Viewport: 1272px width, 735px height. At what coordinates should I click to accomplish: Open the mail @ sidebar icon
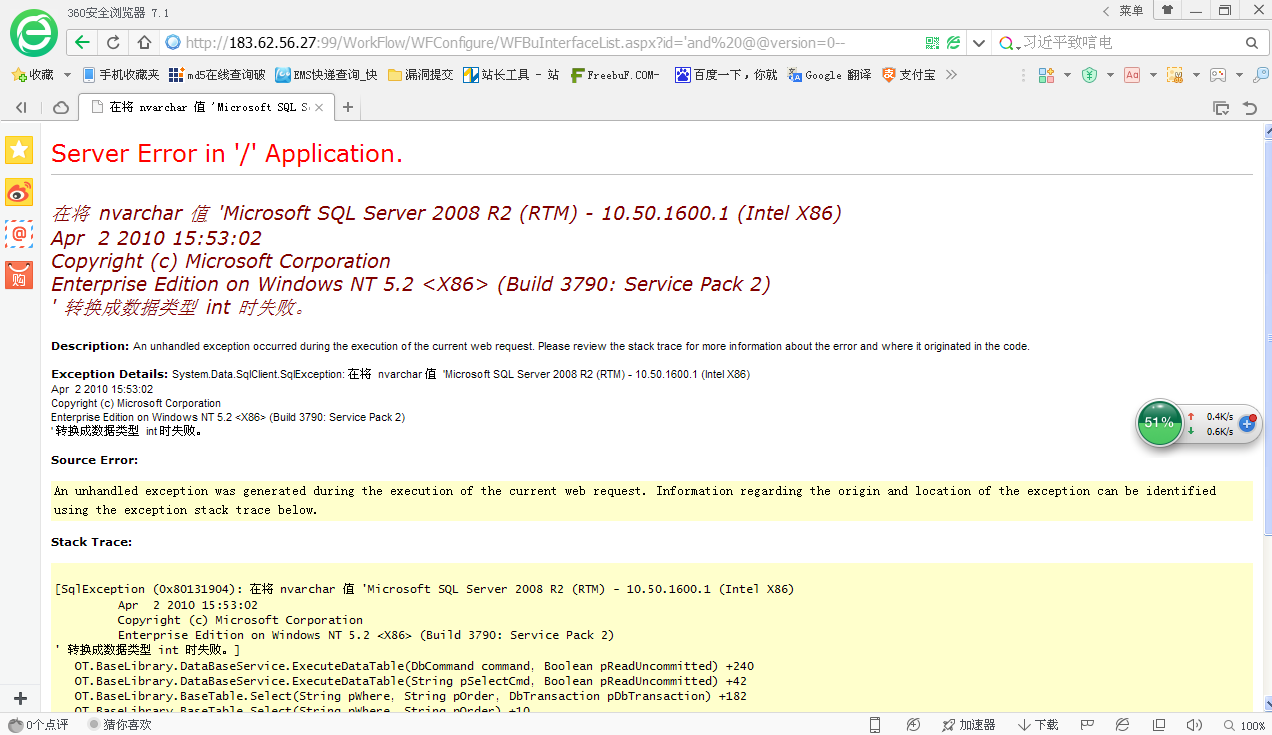click(19, 234)
